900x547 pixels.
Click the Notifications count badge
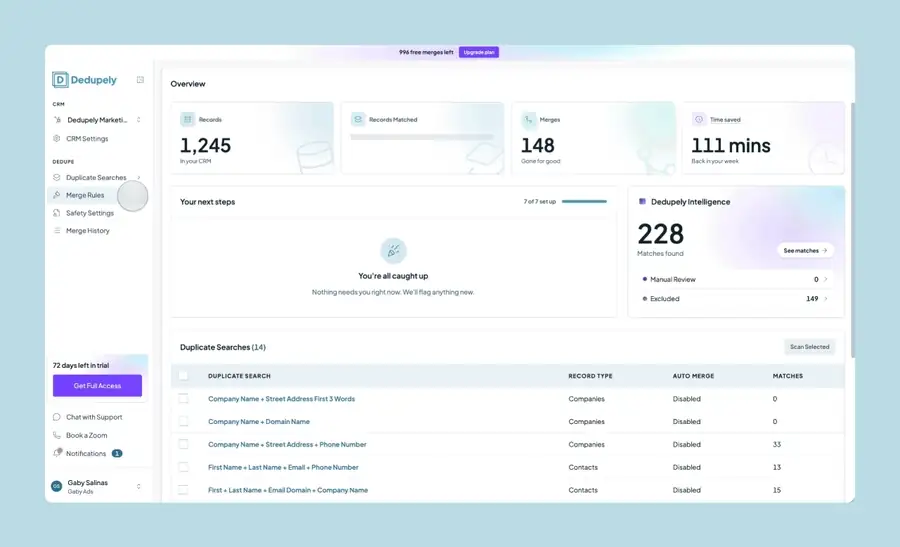pos(117,453)
